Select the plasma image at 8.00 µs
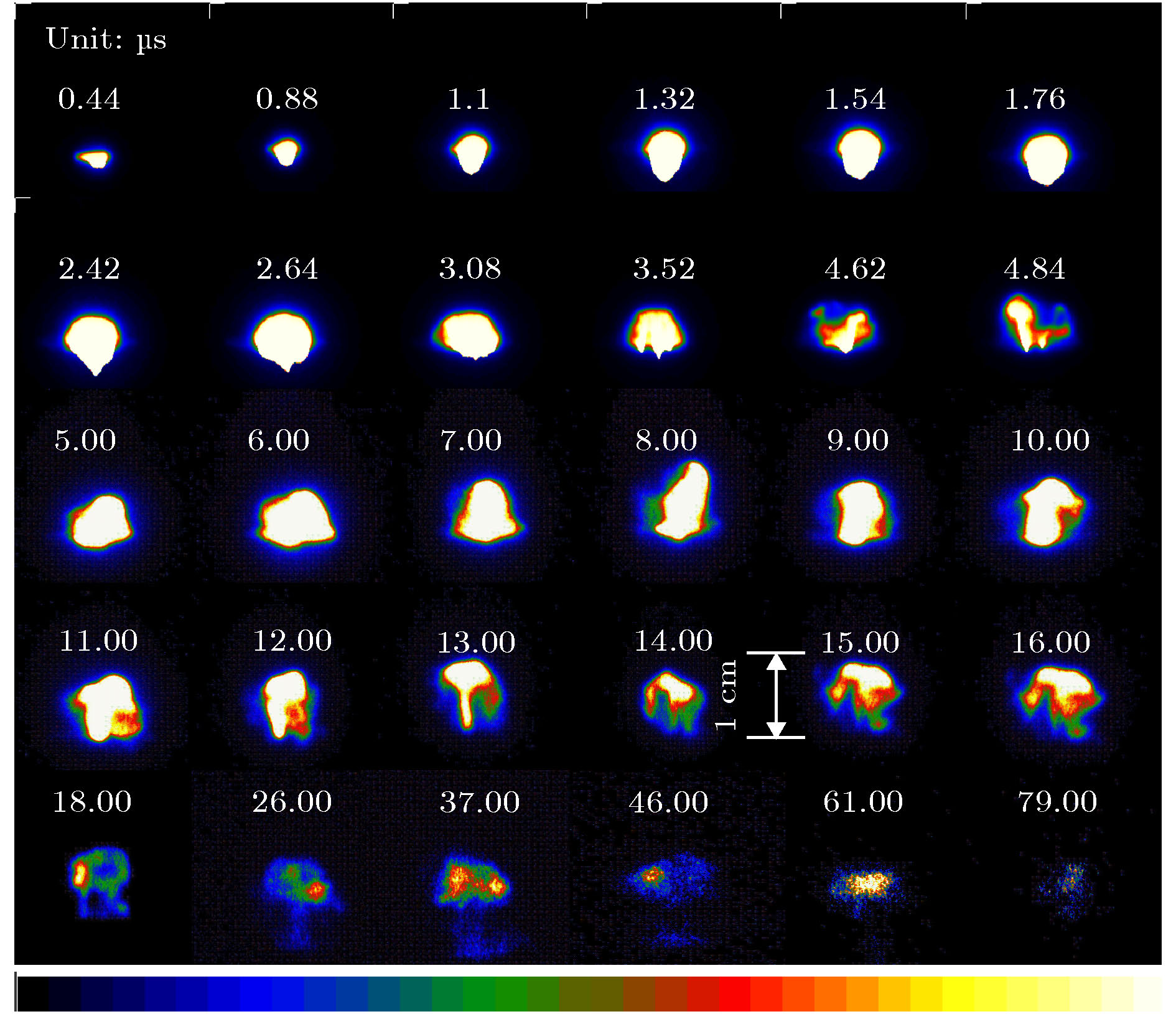1176x1014 pixels. [x=681, y=504]
